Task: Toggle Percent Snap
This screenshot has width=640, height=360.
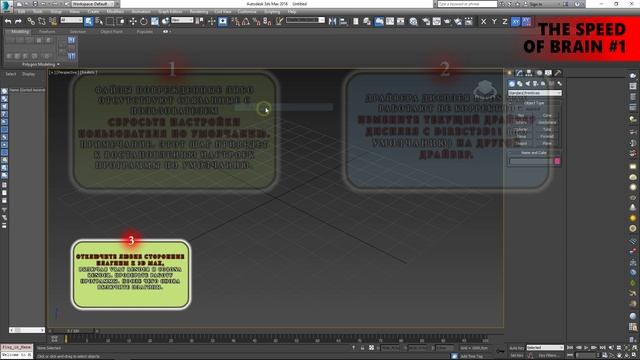Action: coord(256,21)
